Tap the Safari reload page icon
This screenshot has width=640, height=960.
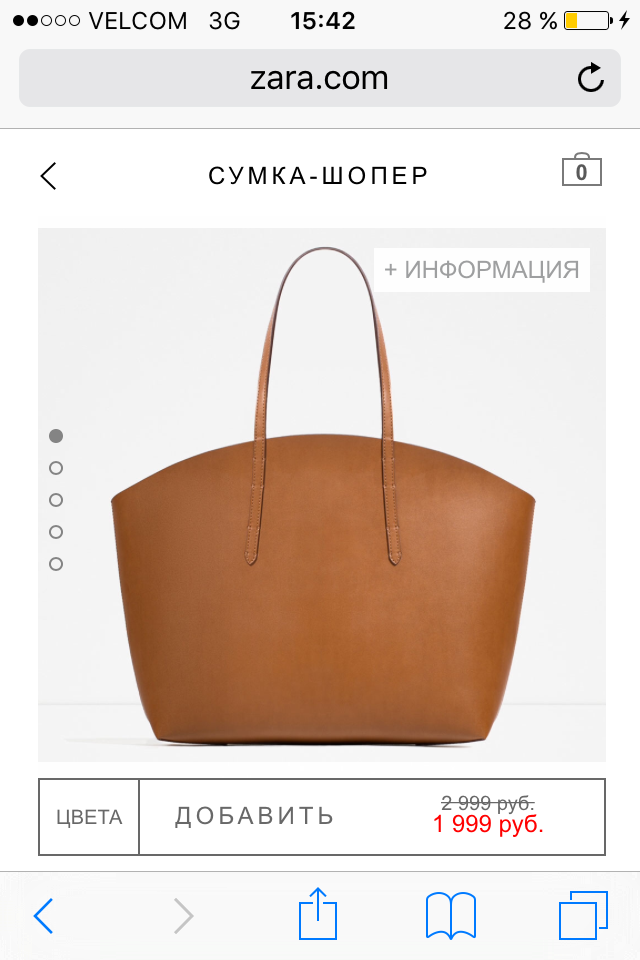[x=591, y=78]
